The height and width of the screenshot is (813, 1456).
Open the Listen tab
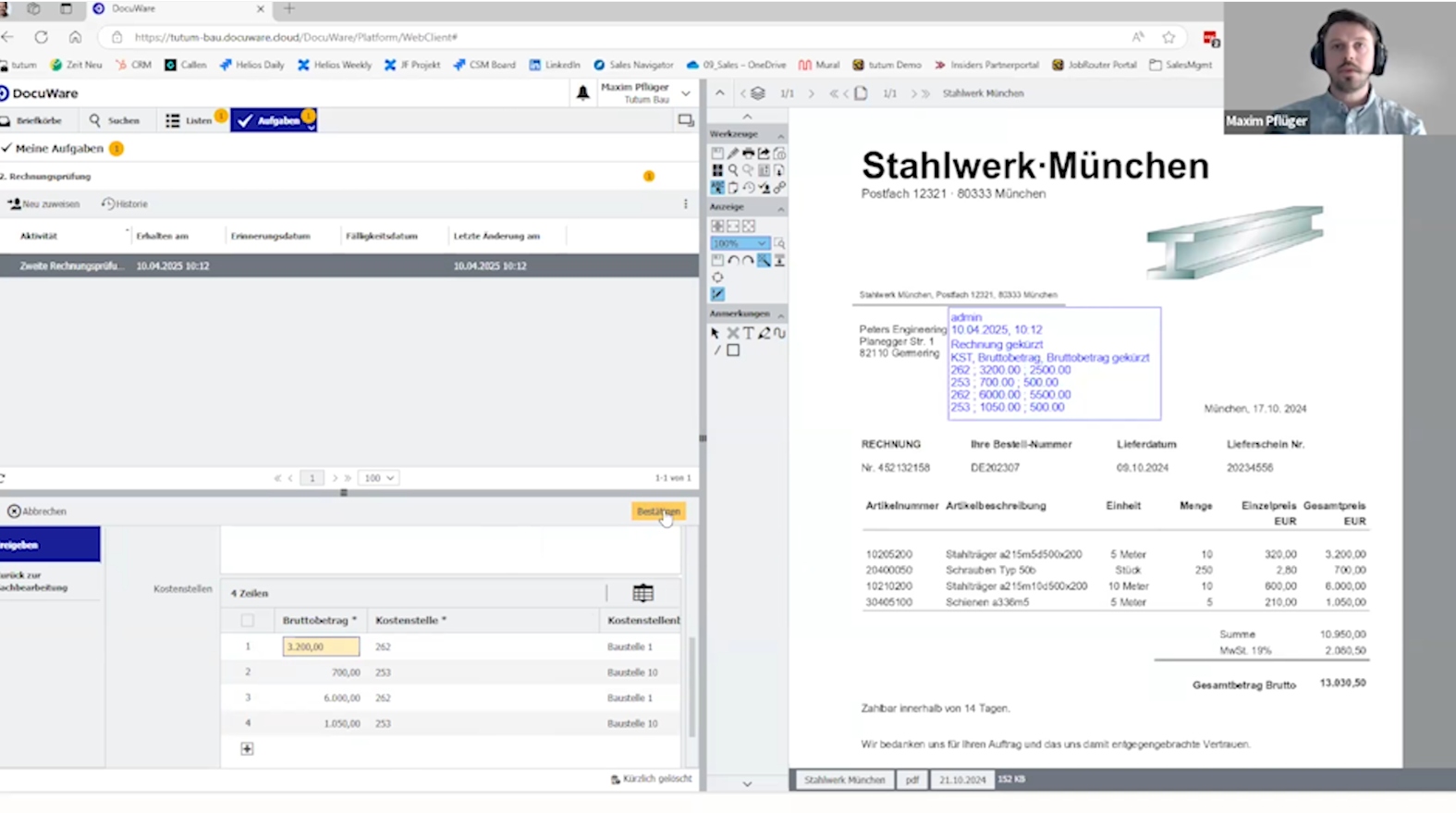pos(191,120)
